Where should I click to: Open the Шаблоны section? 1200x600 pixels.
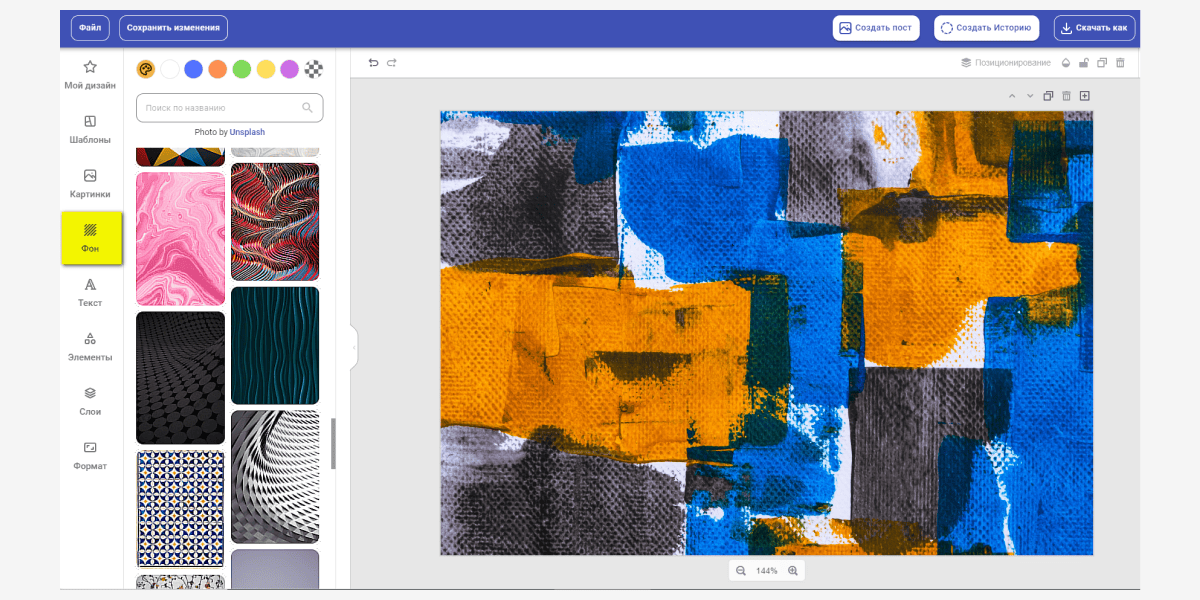point(90,130)
